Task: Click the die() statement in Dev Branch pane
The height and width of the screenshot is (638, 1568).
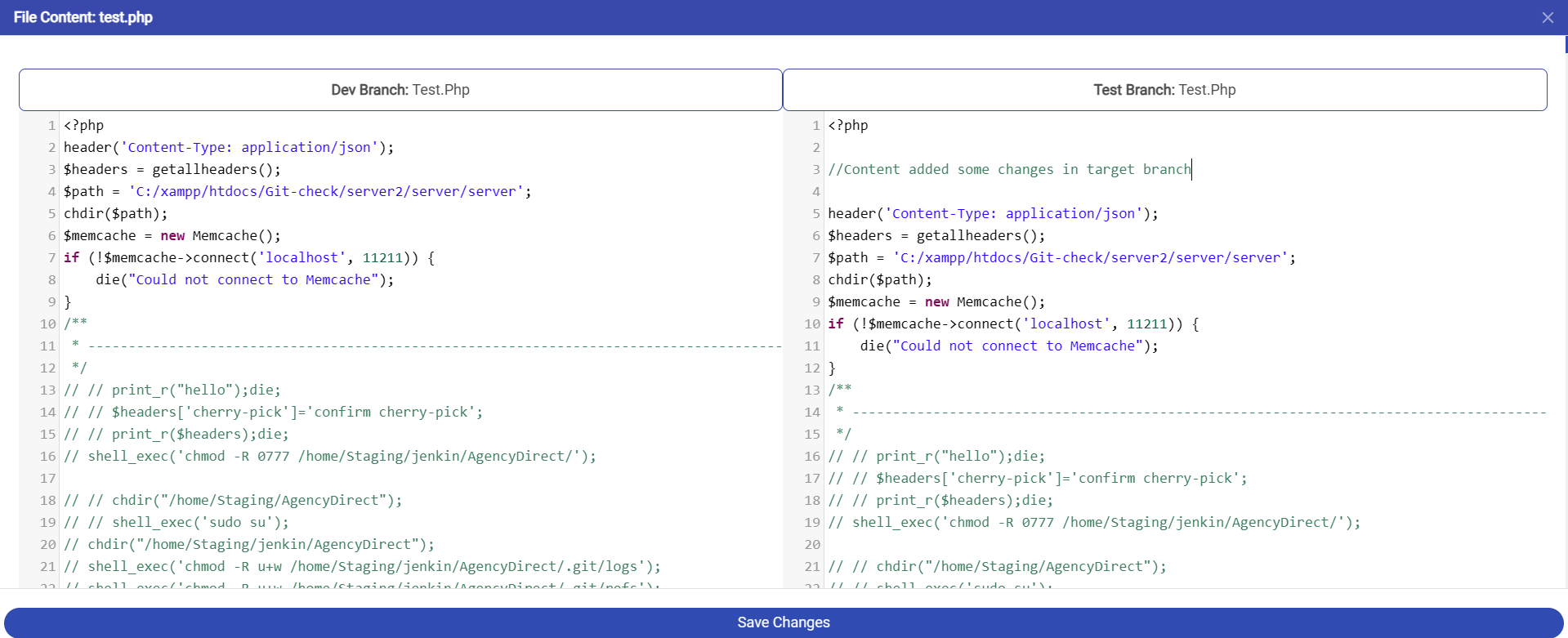Action: [244, 280]
